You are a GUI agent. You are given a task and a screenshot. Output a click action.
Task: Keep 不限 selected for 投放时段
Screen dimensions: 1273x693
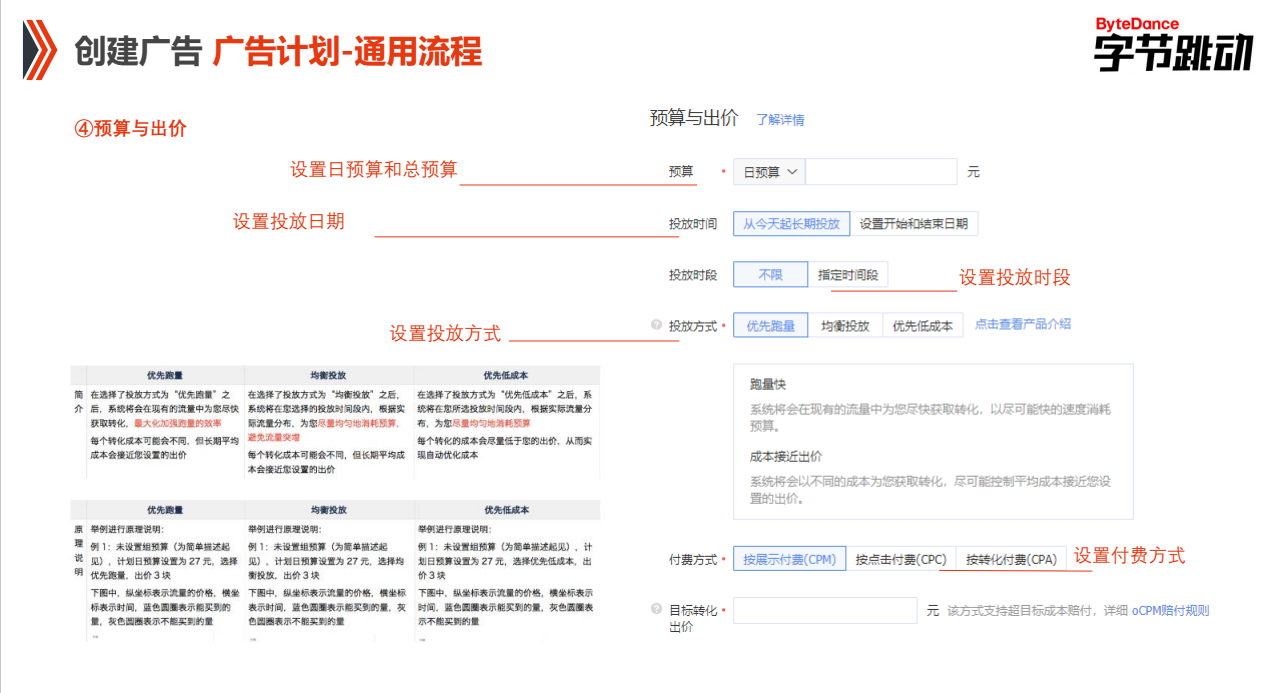(x=769, y=274)
